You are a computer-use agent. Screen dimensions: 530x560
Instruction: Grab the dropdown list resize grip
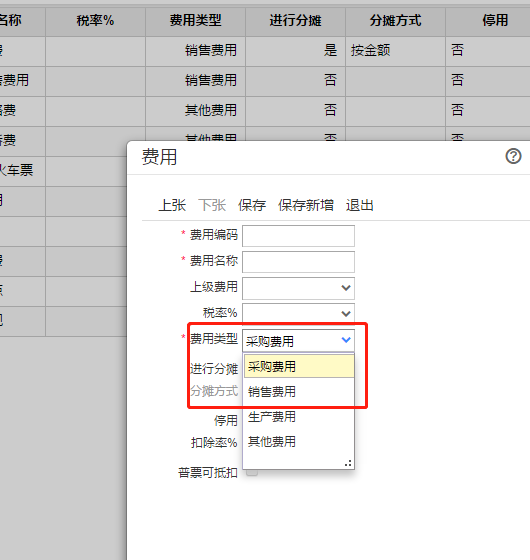pos(348,463)
